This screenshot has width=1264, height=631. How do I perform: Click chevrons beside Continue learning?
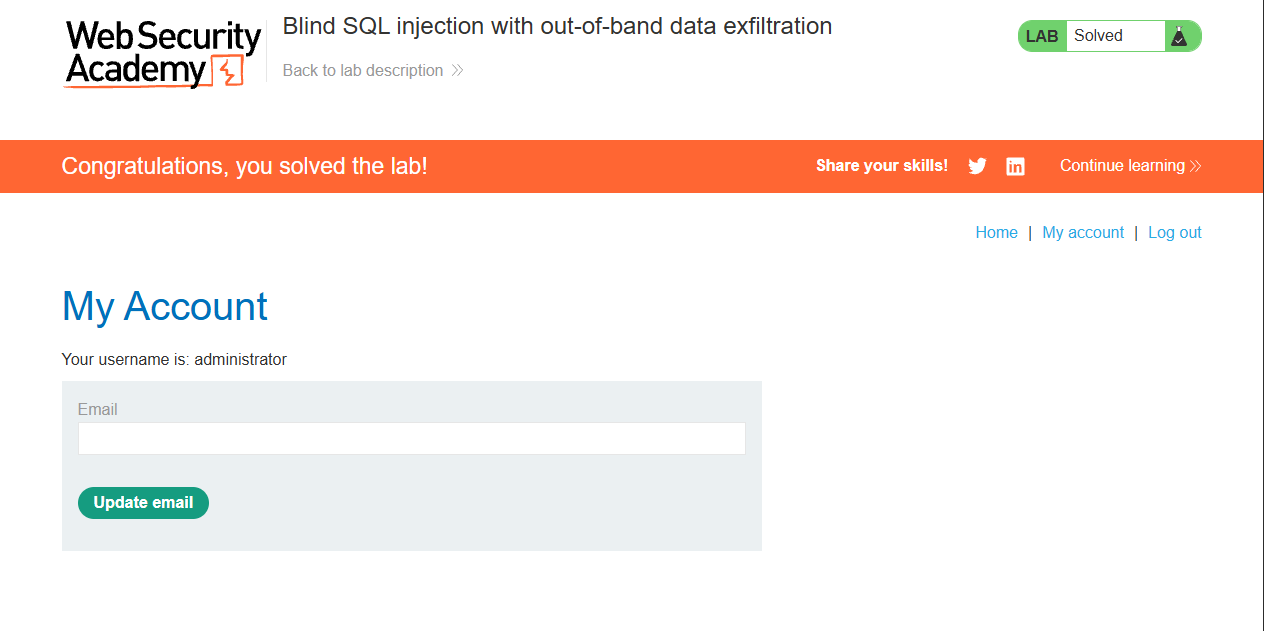tap(1195, 166)
